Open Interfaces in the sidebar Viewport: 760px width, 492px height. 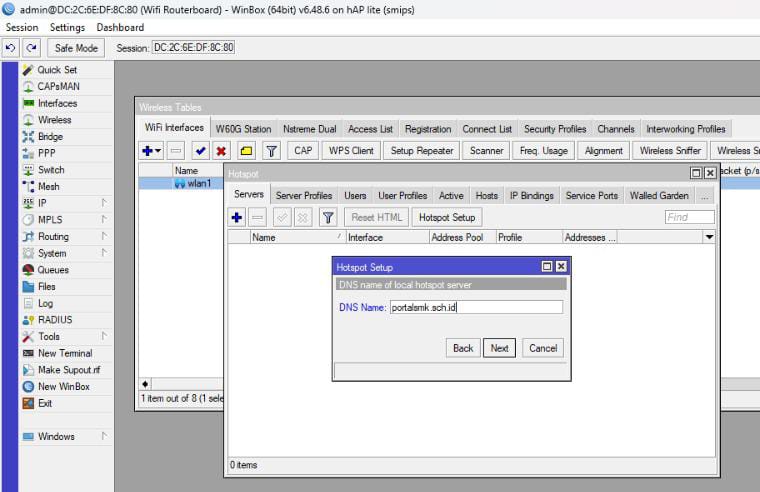click(57, 103)
